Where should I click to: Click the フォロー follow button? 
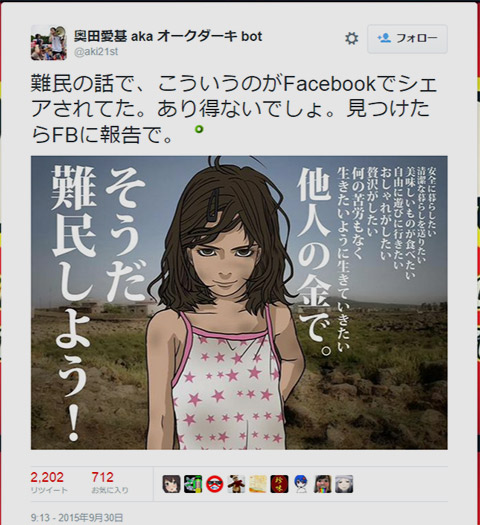click(407, 39)
